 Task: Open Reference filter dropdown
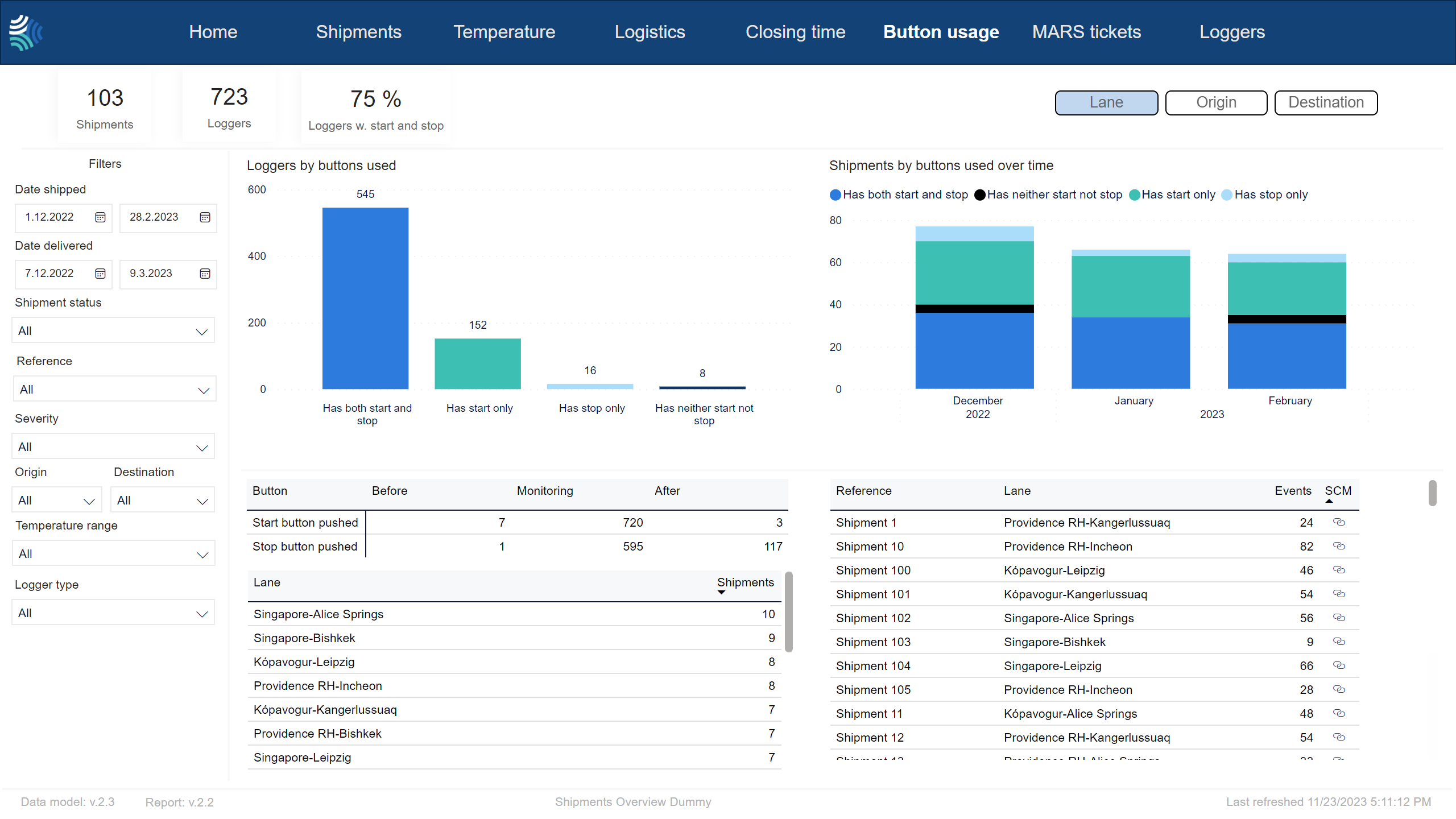coord(114,389)
